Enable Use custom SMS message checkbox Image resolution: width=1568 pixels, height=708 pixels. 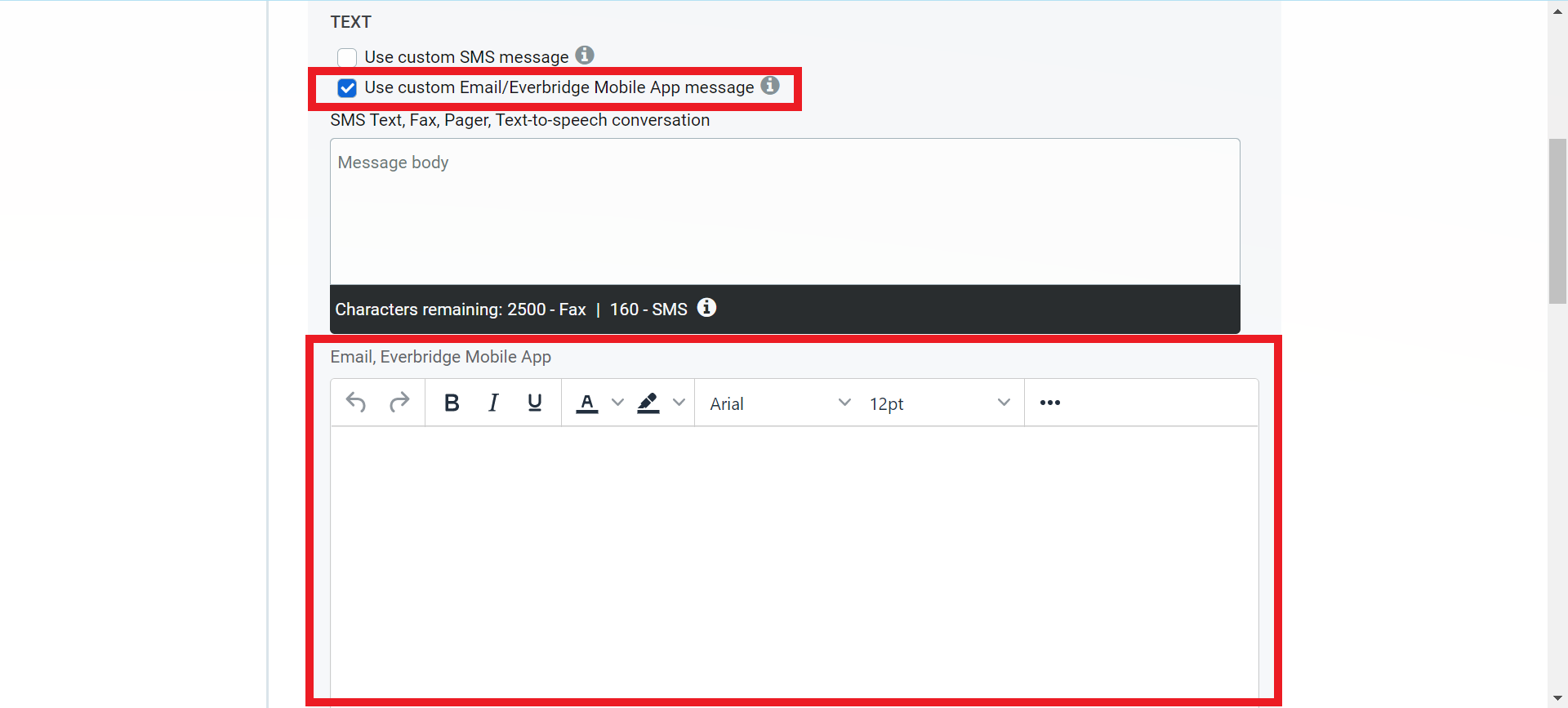point(347,58)
